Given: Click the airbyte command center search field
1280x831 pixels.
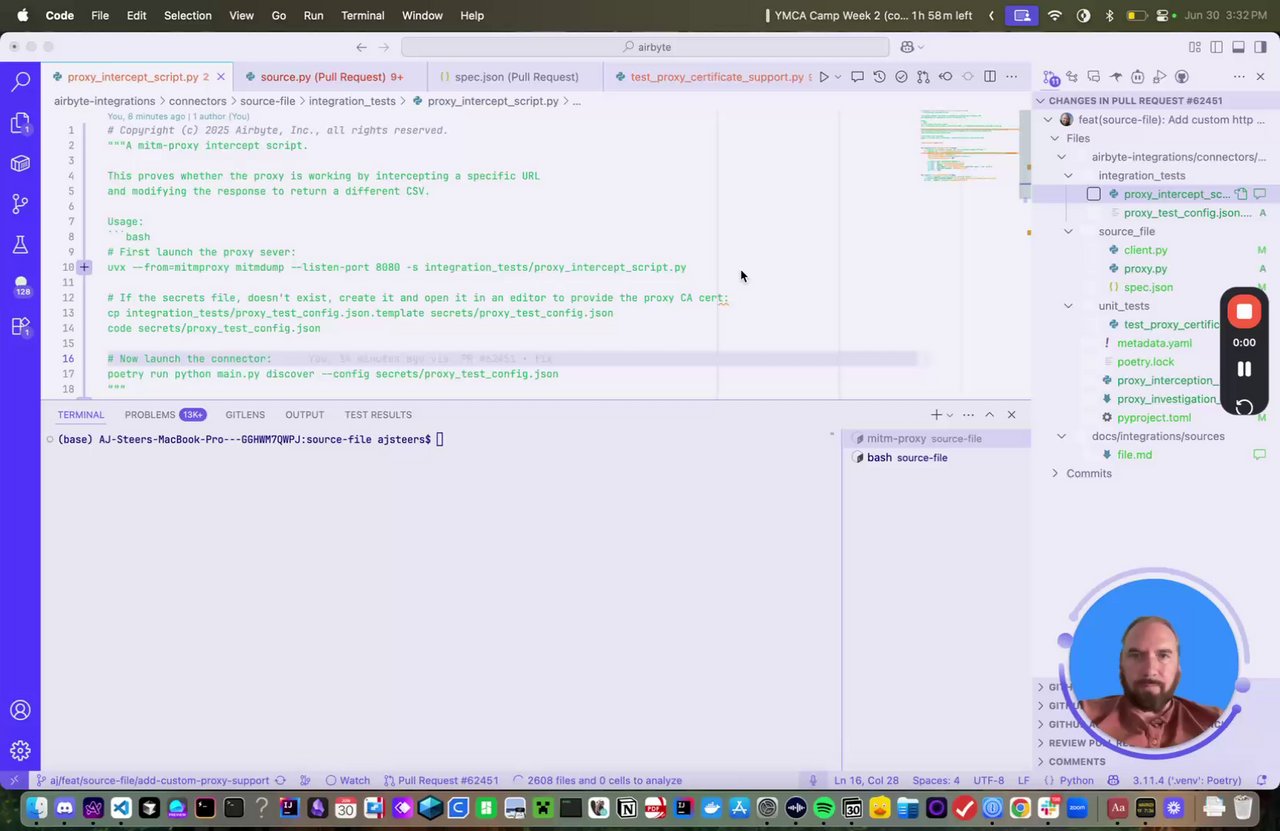Looking at the screenshot, I should click(645, 47).
